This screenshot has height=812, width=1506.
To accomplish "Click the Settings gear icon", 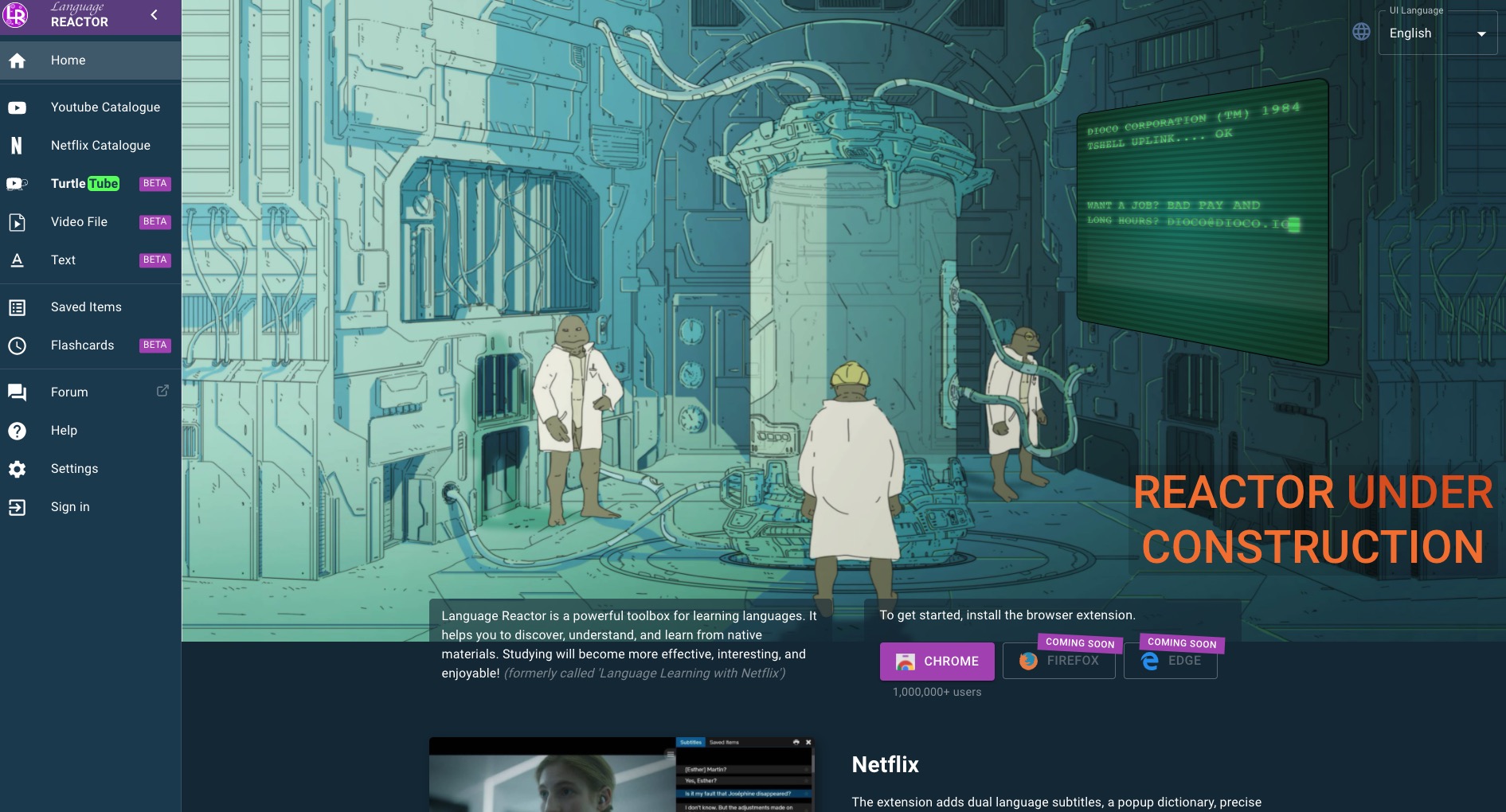I will click(17, 469).
